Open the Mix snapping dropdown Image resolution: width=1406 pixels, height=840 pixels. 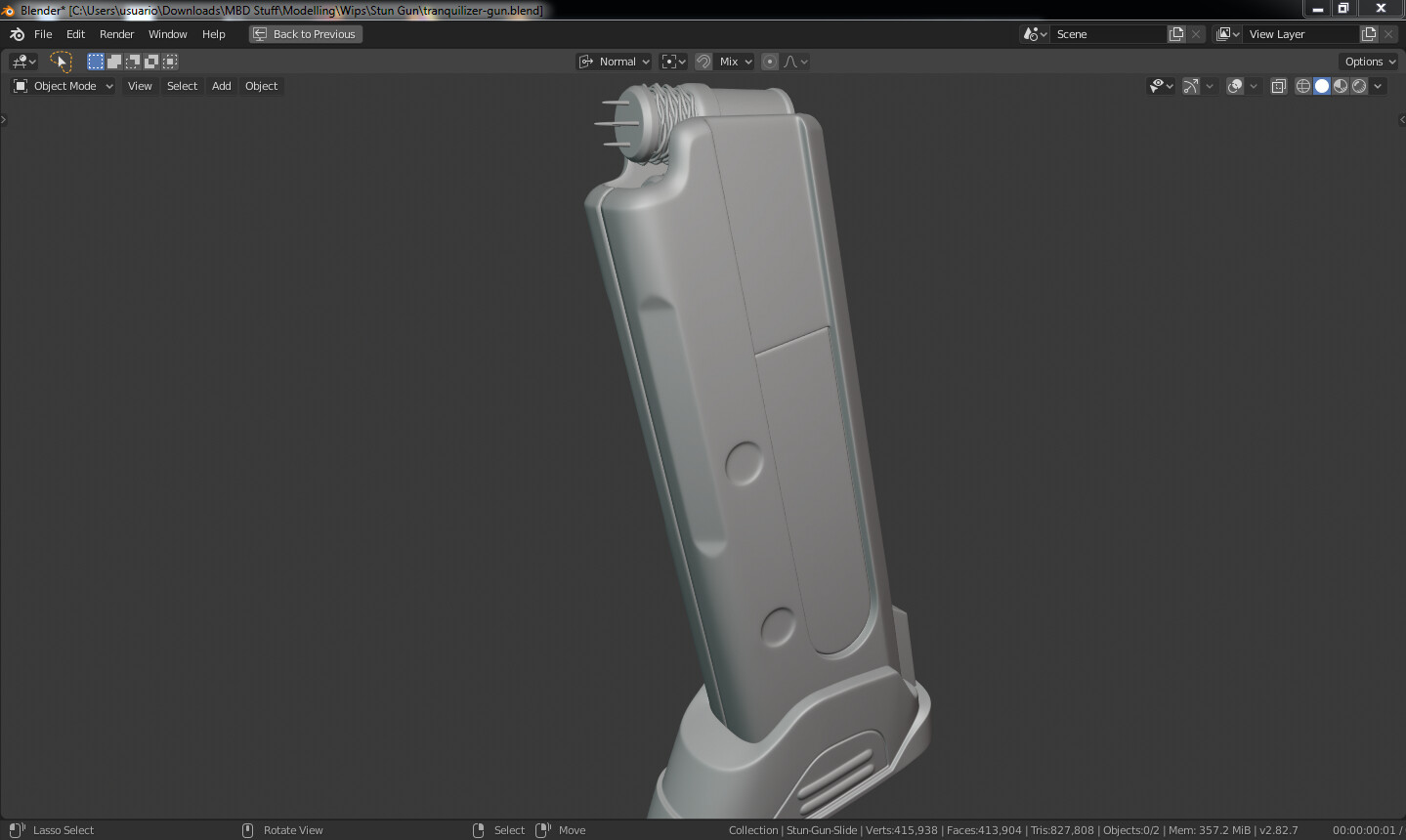735,62
